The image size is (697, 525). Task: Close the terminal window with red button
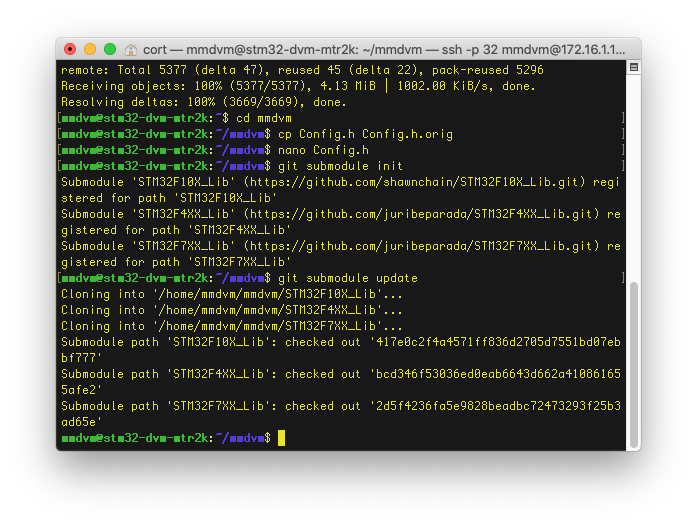(x=70, y=49)
